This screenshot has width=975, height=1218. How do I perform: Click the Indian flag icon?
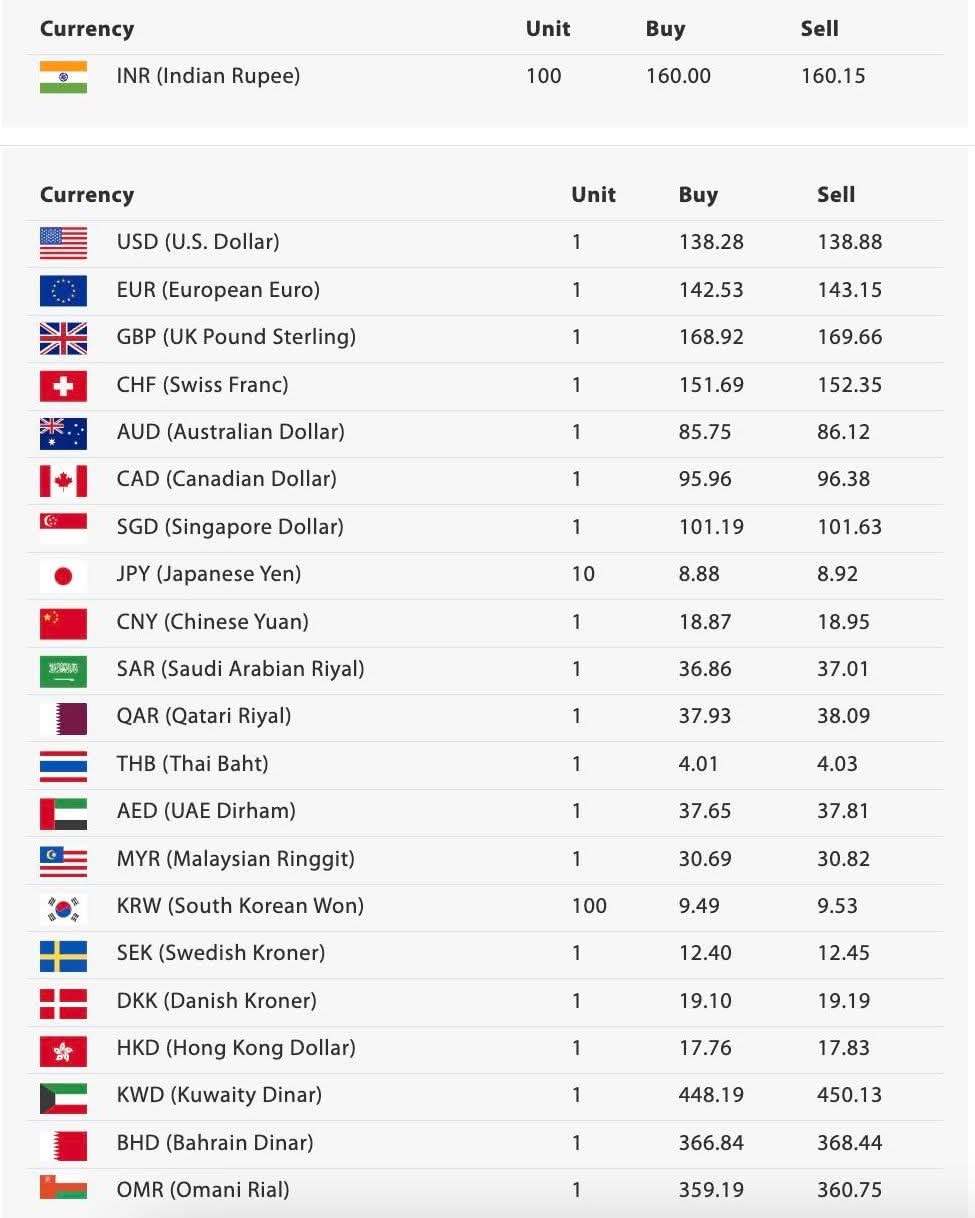(63, 77)
